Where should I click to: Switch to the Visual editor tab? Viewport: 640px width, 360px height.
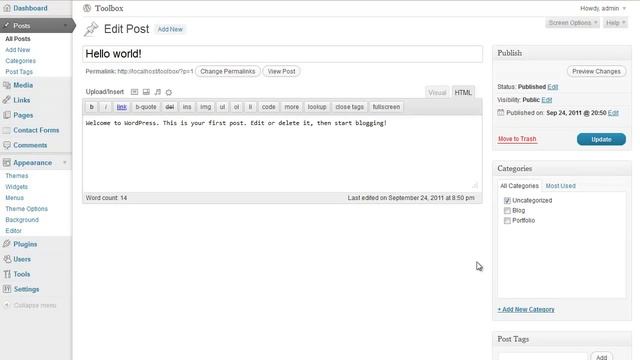coord(437,93)
